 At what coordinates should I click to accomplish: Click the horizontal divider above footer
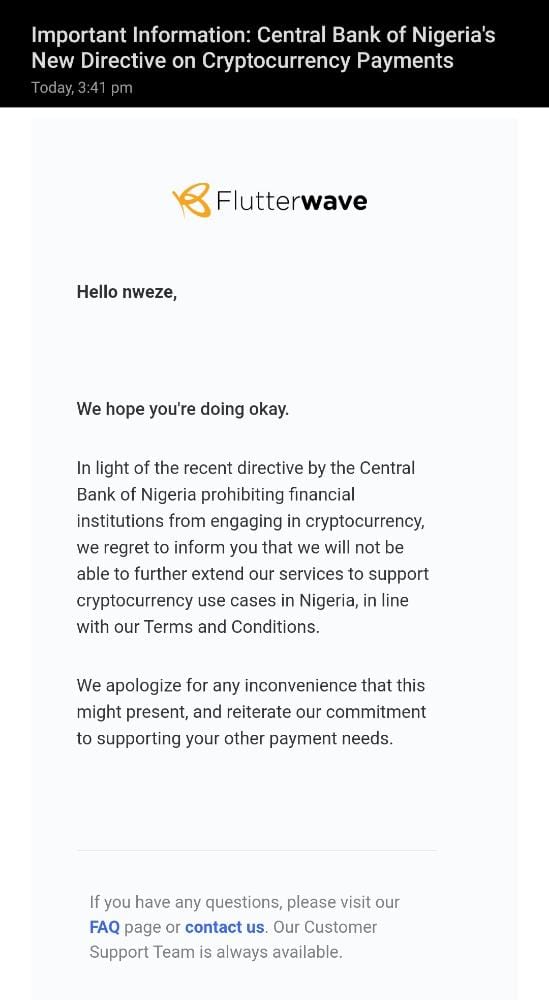[256, 850]
